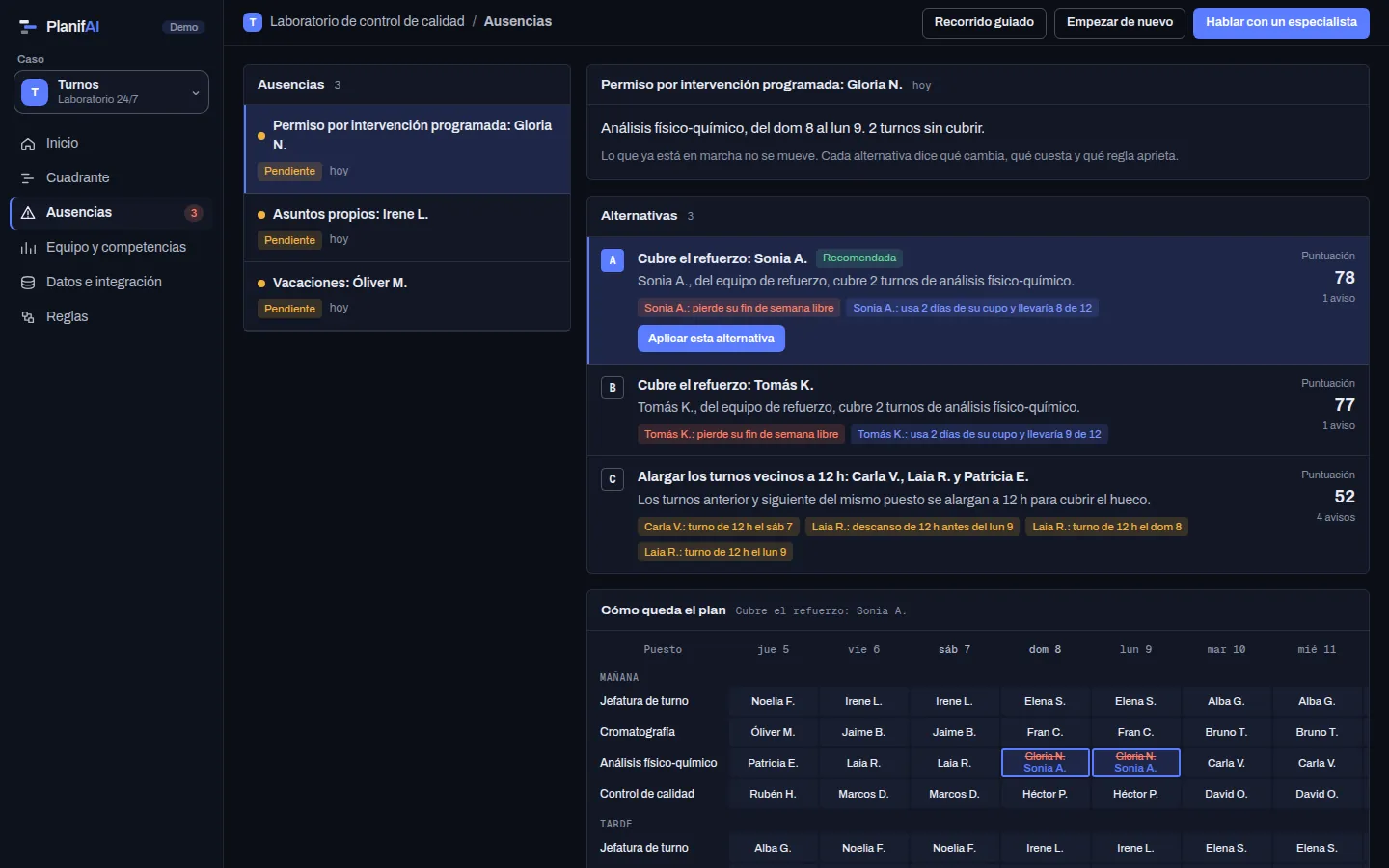This screenshot has height=868, width=1389.
Task: Open Asuntos propios: Irene L. absence
Action: click(407, 228)
